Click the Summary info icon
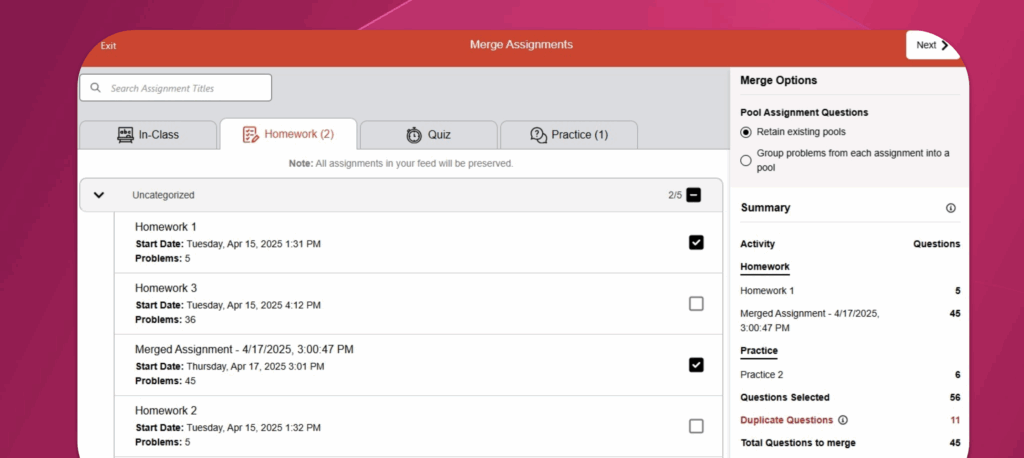This screenshot has height=458, width=1024. (950, 208)
